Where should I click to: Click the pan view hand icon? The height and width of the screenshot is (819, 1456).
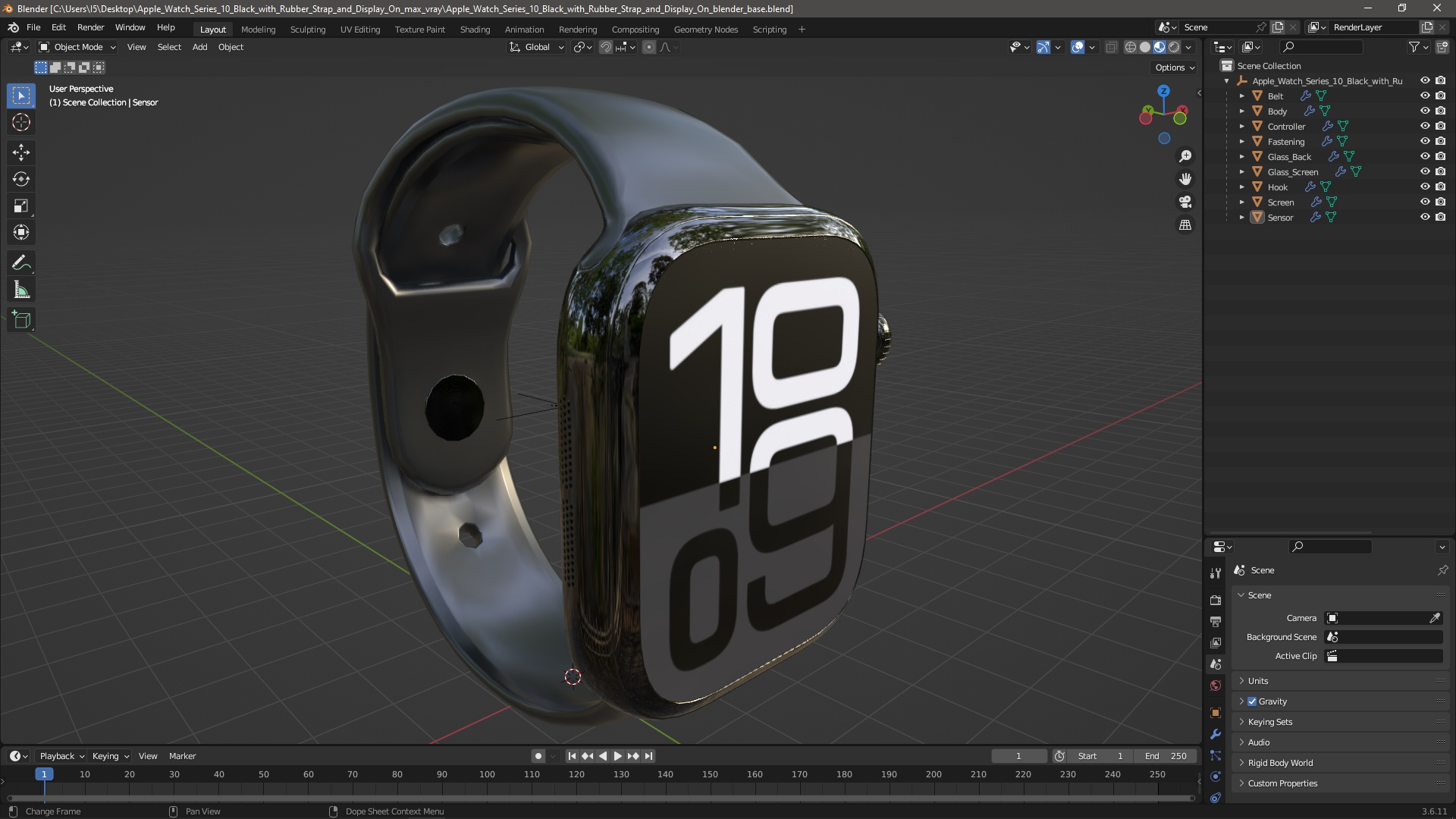tap(1185, 179)
